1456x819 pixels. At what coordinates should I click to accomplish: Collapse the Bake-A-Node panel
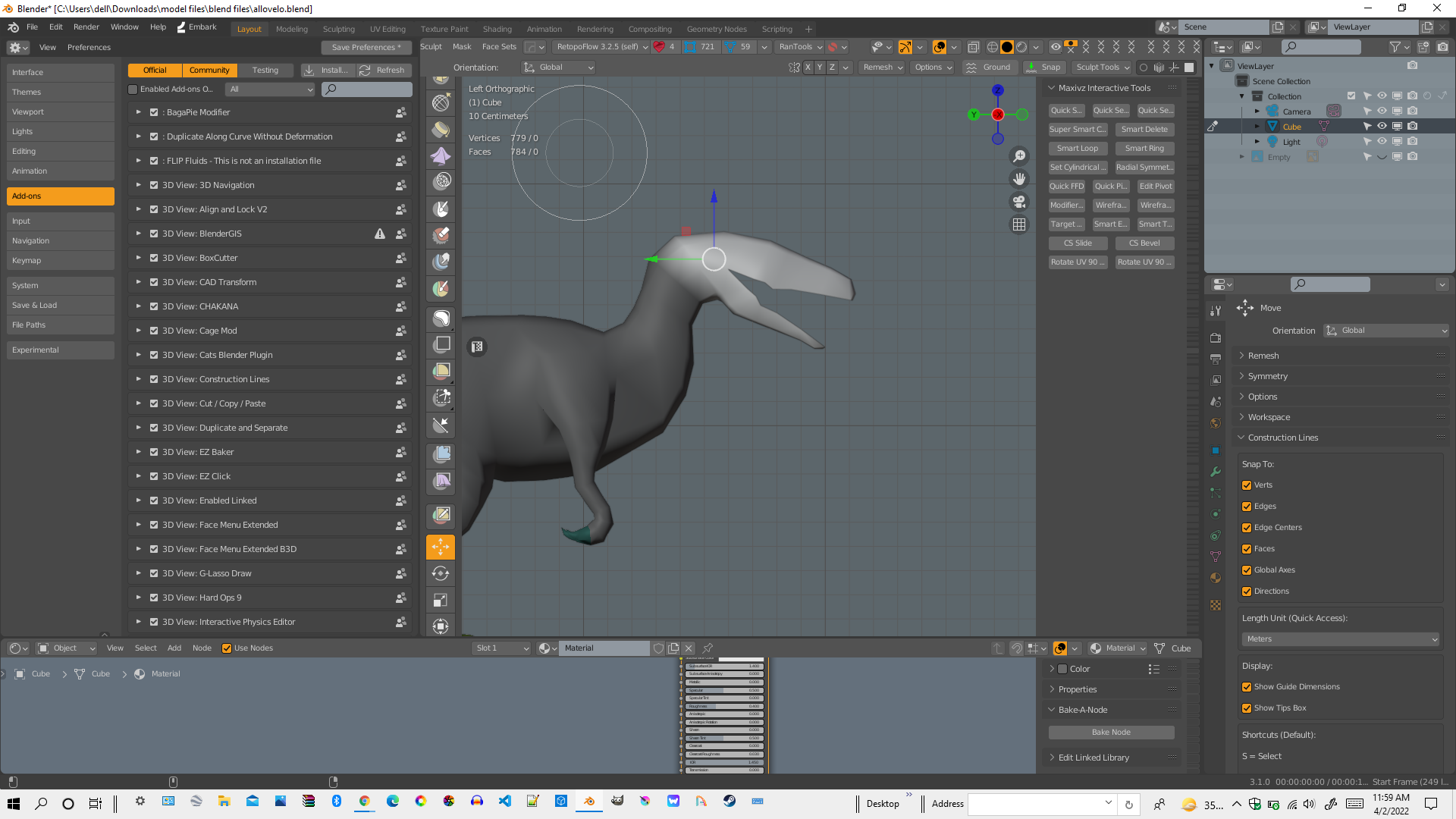(x=1083, y=710)
